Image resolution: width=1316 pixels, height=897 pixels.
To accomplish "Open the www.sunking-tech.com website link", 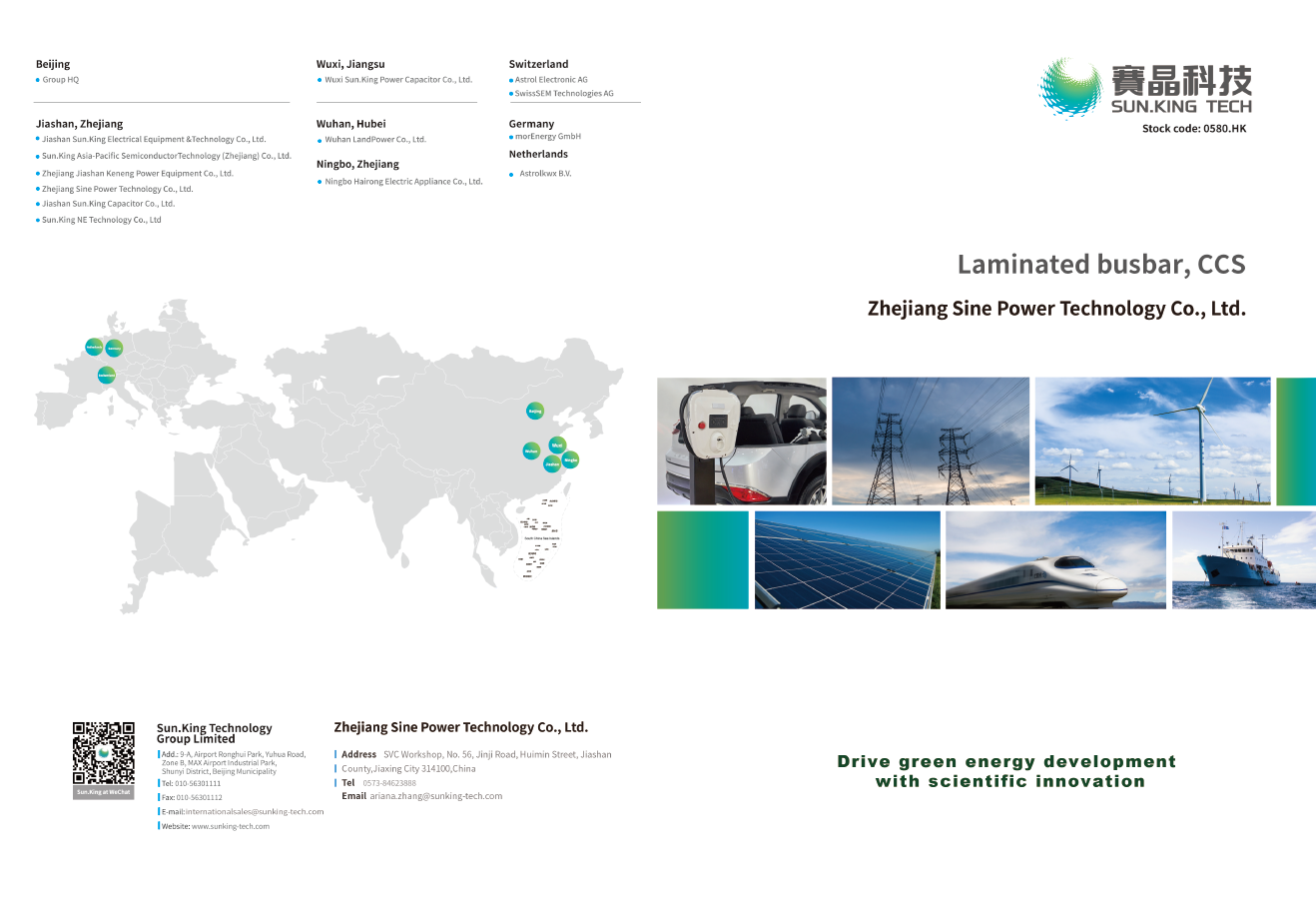I will (231, 827).
